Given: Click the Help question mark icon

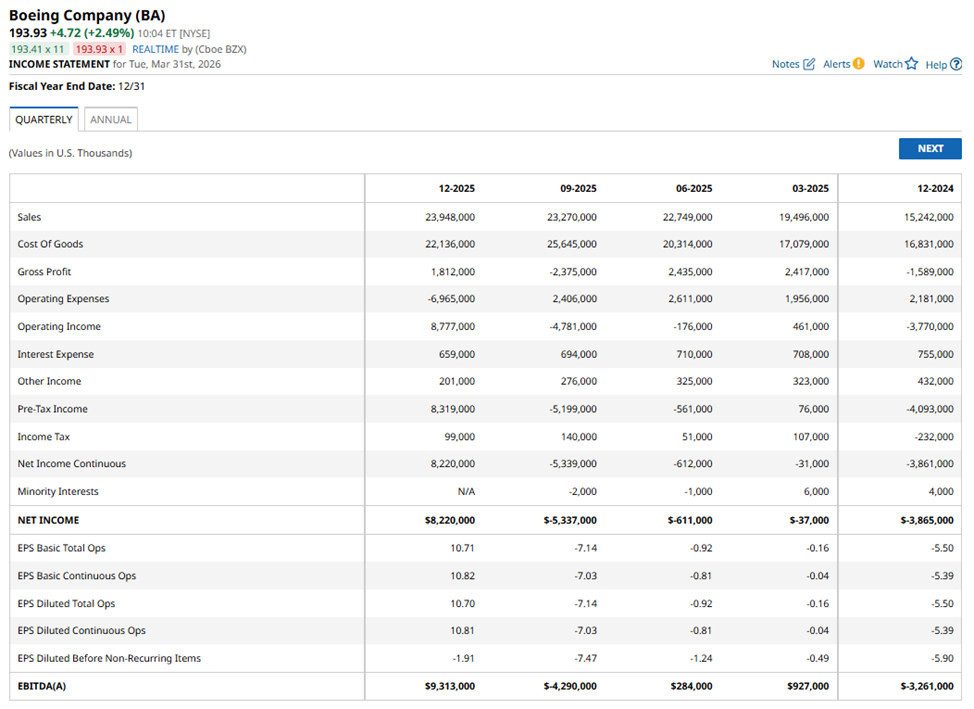Looking at the screenshot, I should [956, 64].
